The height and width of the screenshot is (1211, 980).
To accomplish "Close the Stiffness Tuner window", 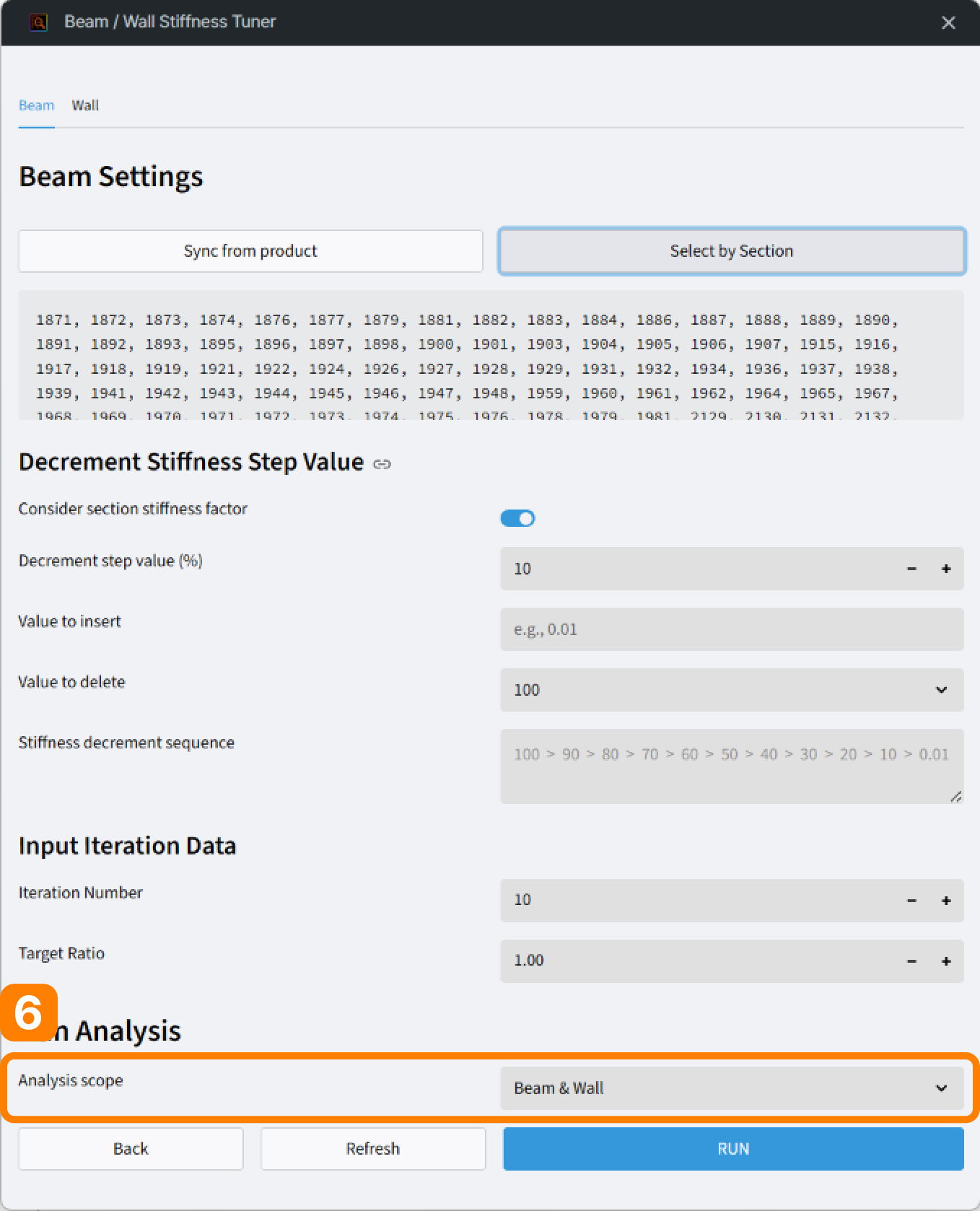I will (x=948, y=22).
